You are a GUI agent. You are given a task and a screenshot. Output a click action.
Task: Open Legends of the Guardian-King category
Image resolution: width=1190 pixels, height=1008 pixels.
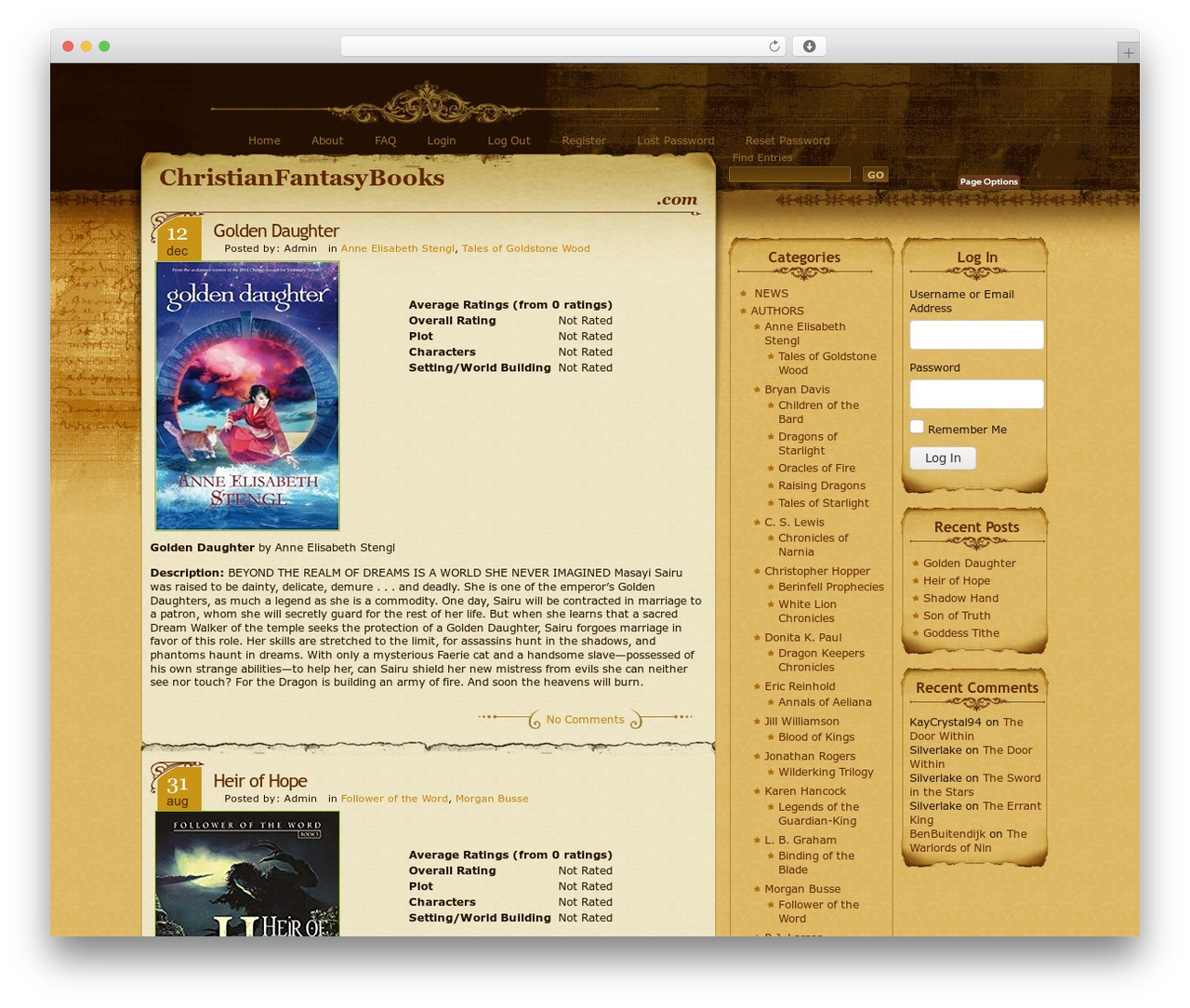818,814
